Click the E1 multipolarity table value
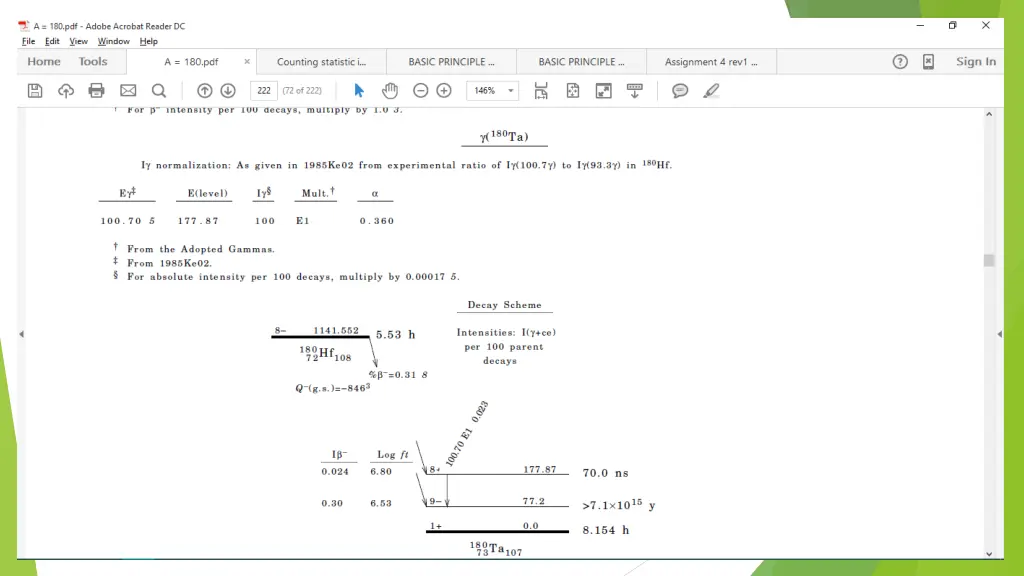1024x576 pixels. [x=302, y=221]
